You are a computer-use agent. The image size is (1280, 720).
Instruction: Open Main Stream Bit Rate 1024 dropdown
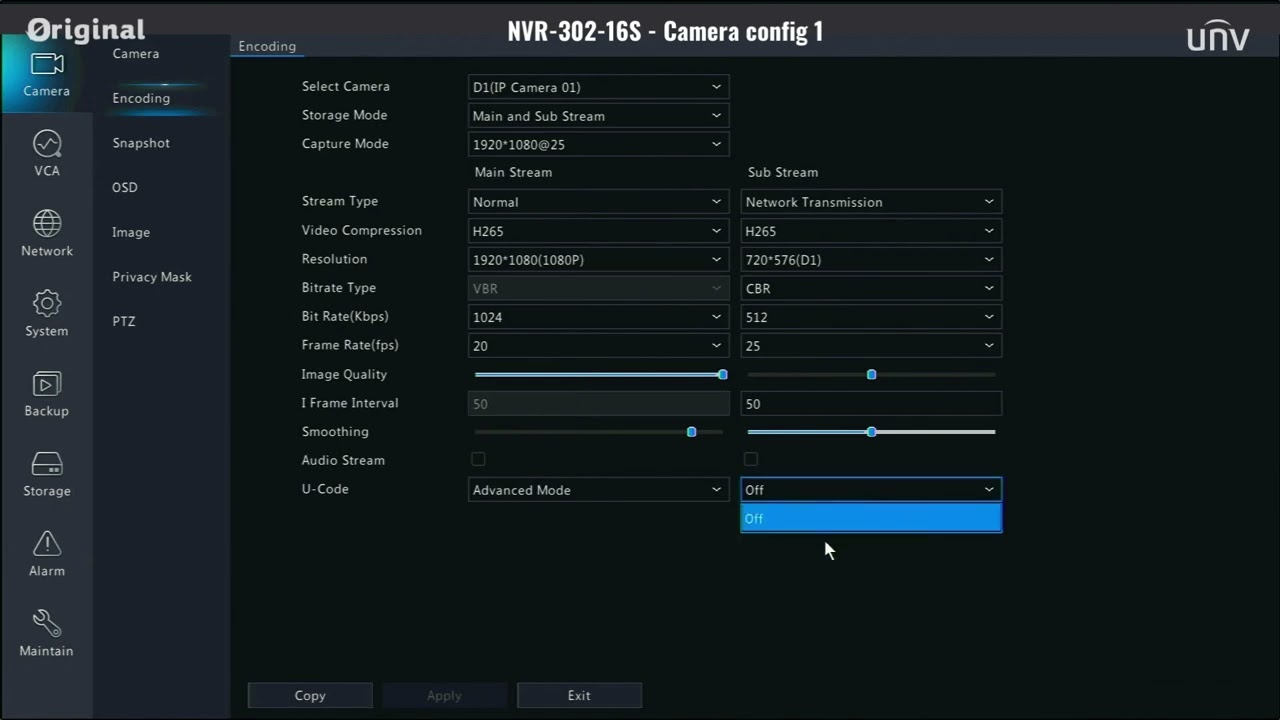coord(598,317)
